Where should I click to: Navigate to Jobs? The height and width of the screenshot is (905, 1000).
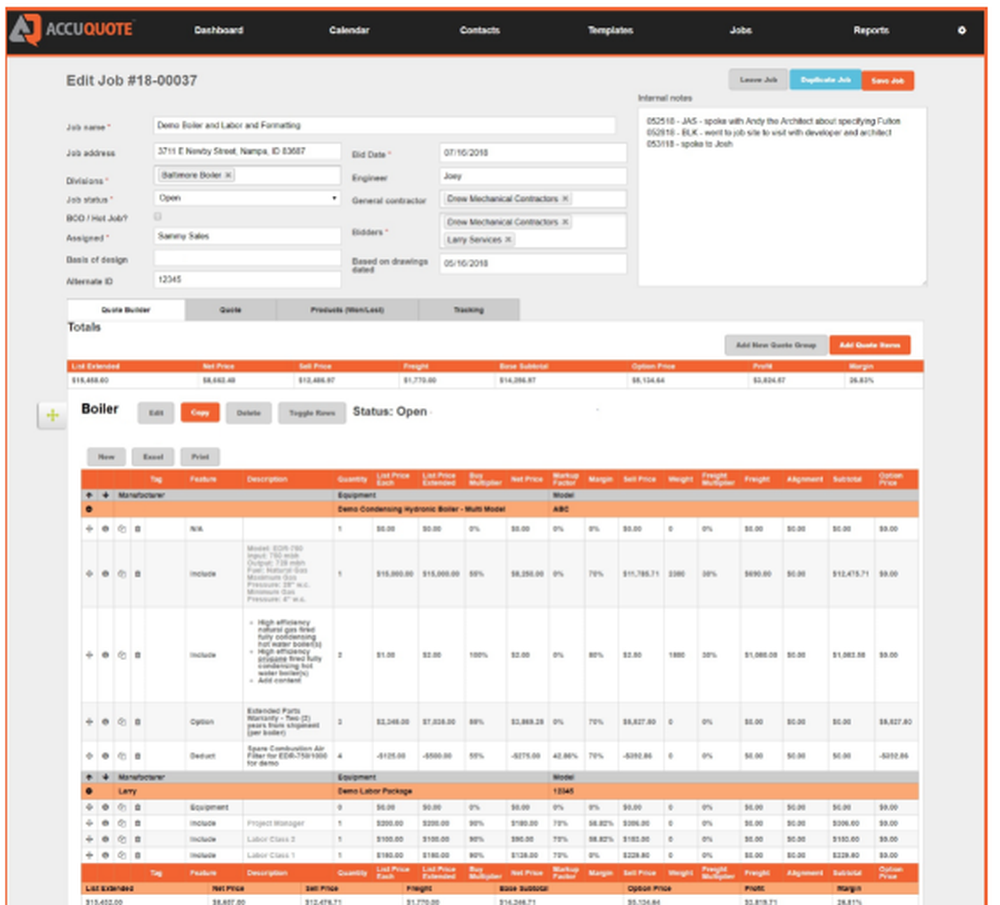click(740, 30)
